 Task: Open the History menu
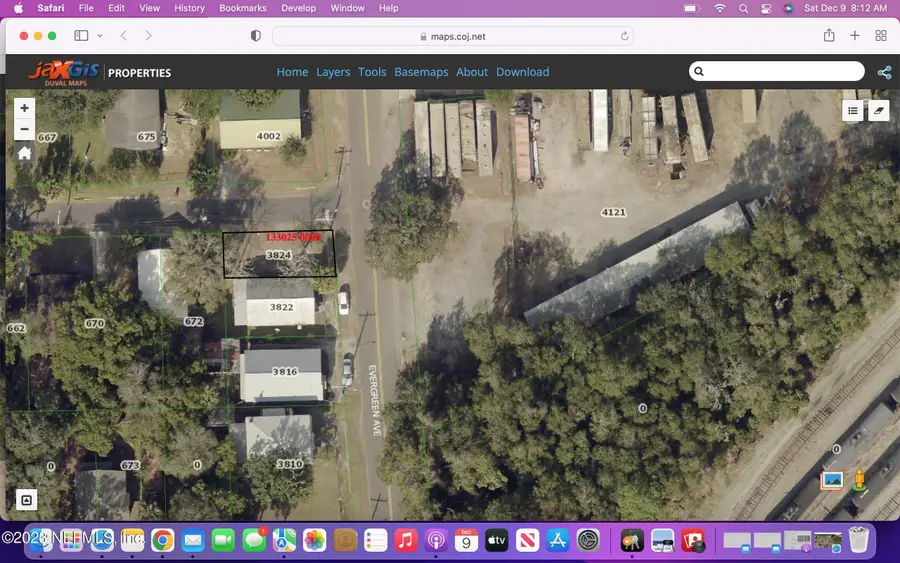tap(189, 8)
